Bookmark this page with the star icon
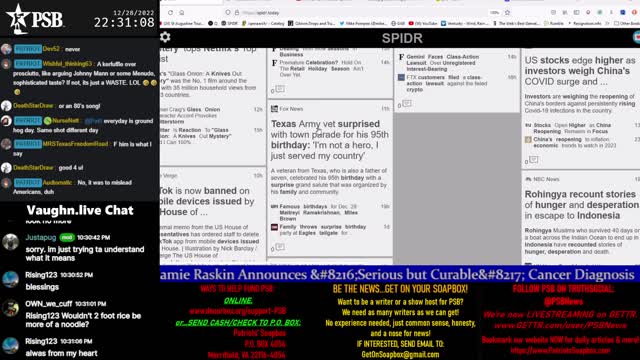The width and height of the screenshot is (640, 360). (507, 13)
